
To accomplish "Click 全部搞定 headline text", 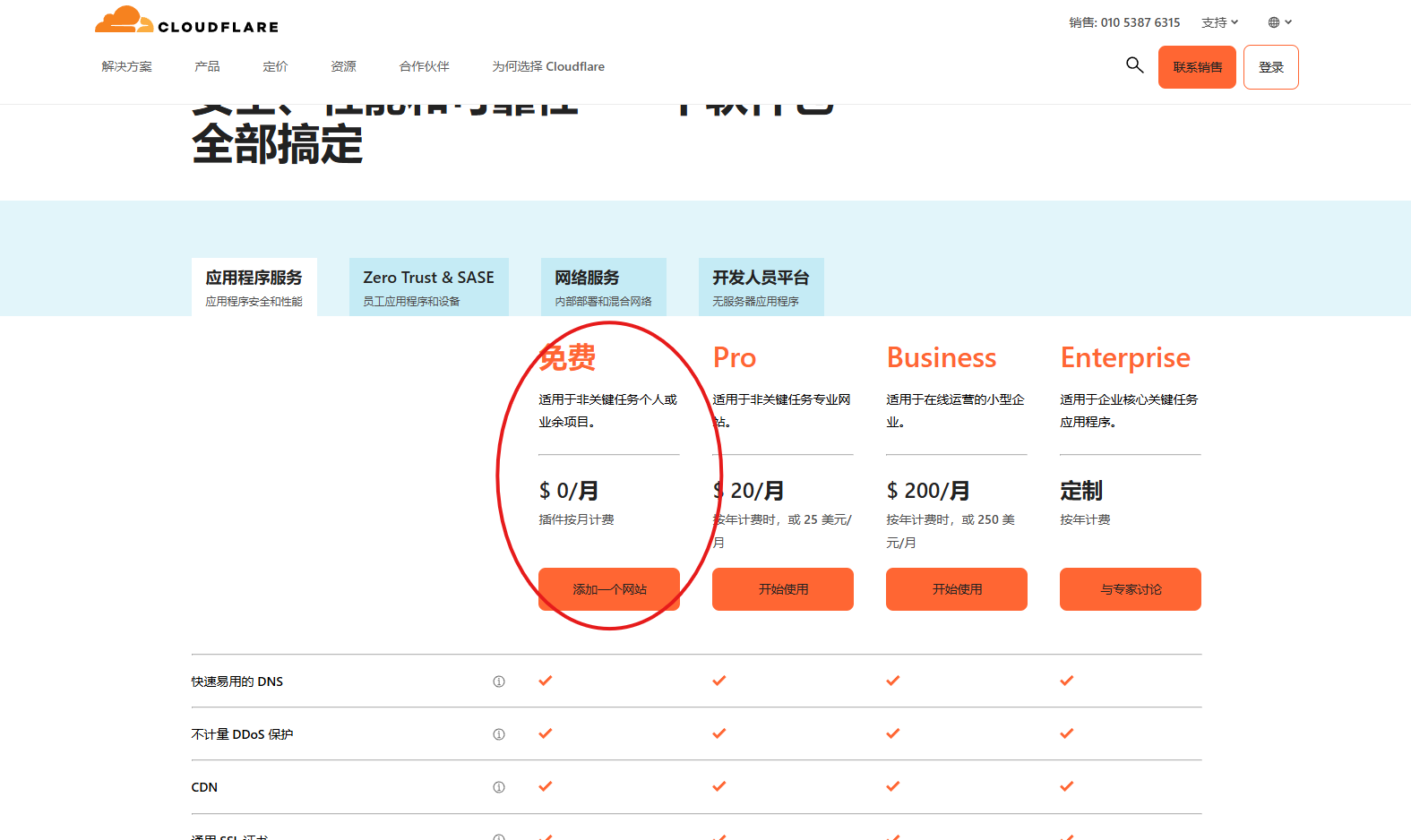I will click(x=278, y=144).
